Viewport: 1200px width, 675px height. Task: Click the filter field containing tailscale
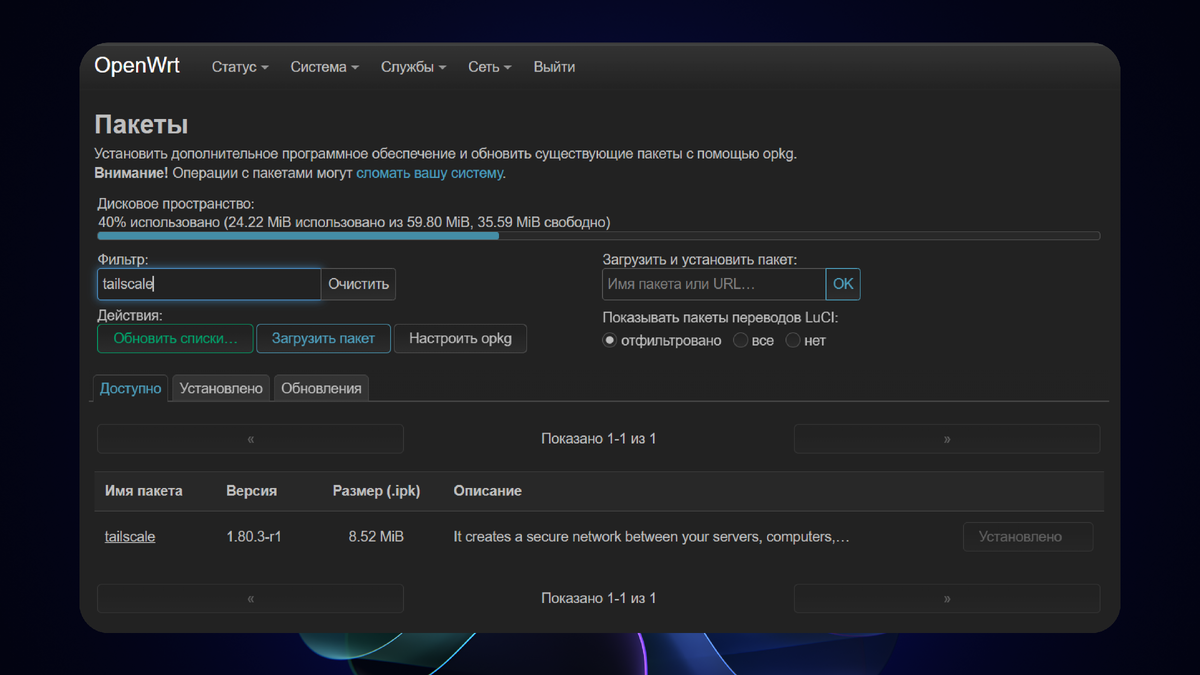point(209,284)
